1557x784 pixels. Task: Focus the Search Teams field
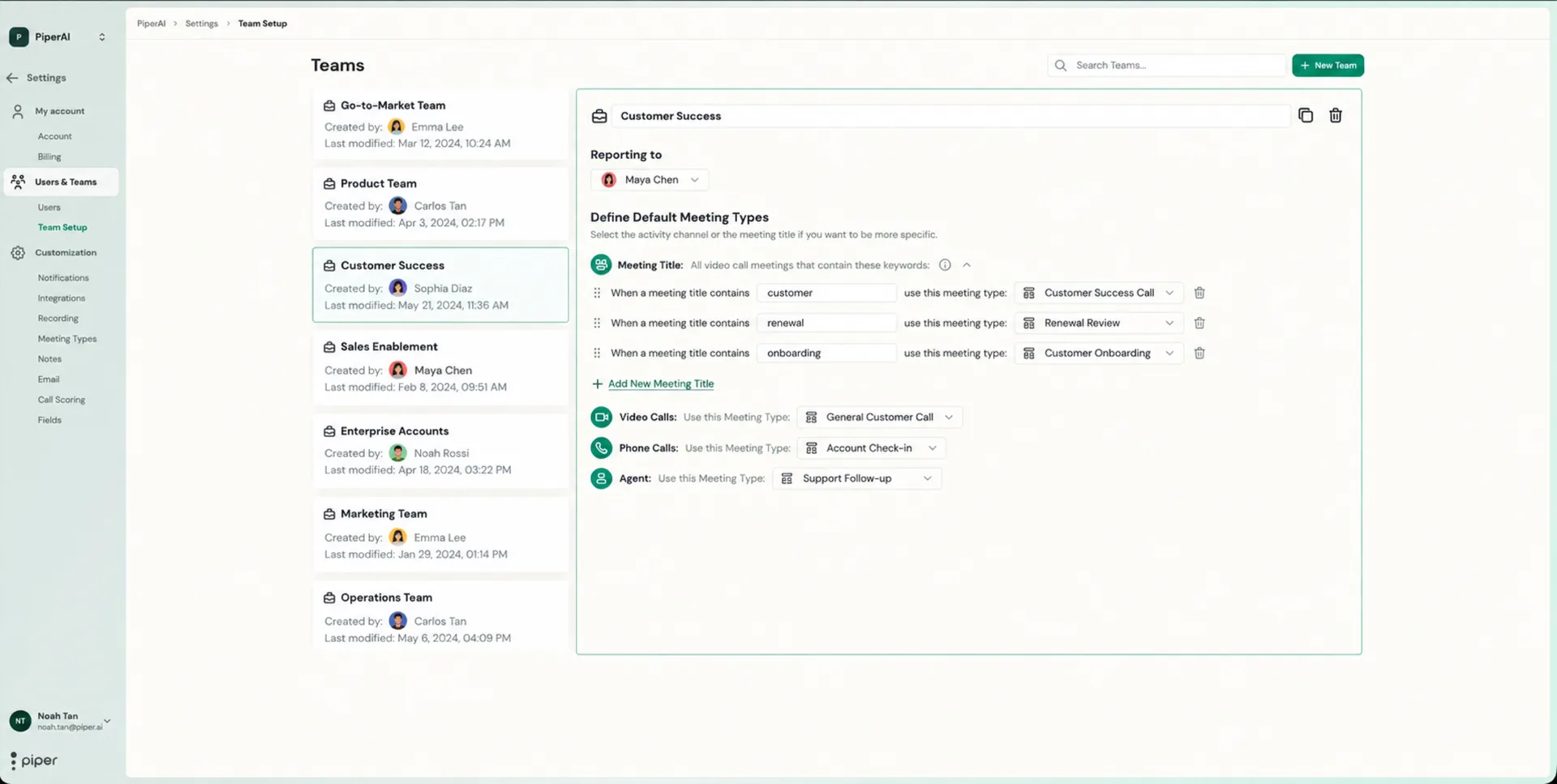(x=1166, y=65)
